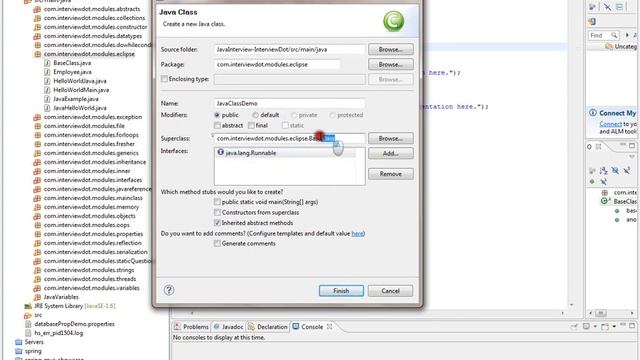Select the public modifier radio button
The height and width of the screenshot is (360, 640).
click(217, 115)
